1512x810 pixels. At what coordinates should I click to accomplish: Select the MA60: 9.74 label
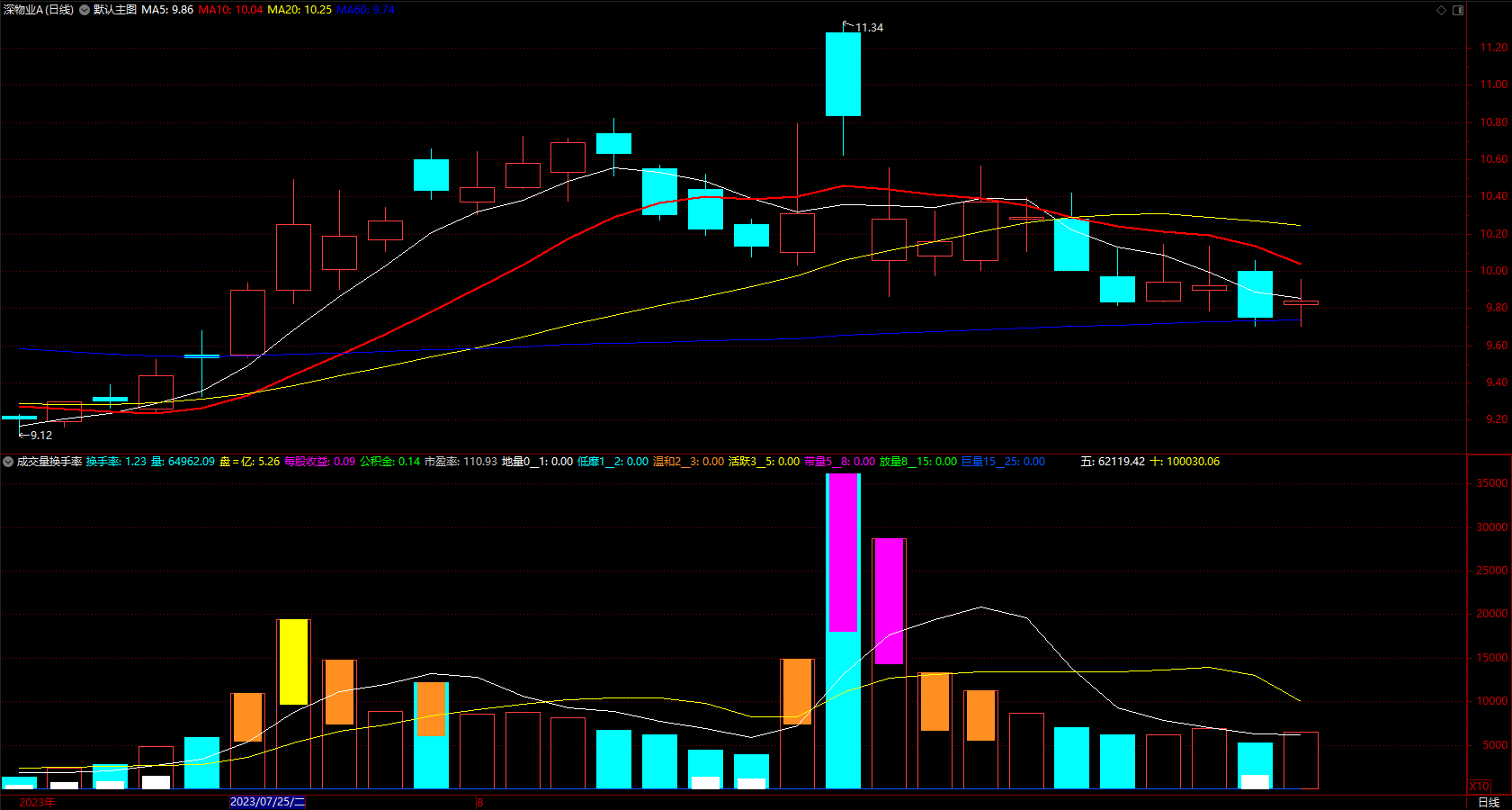[x=366, y=10]
